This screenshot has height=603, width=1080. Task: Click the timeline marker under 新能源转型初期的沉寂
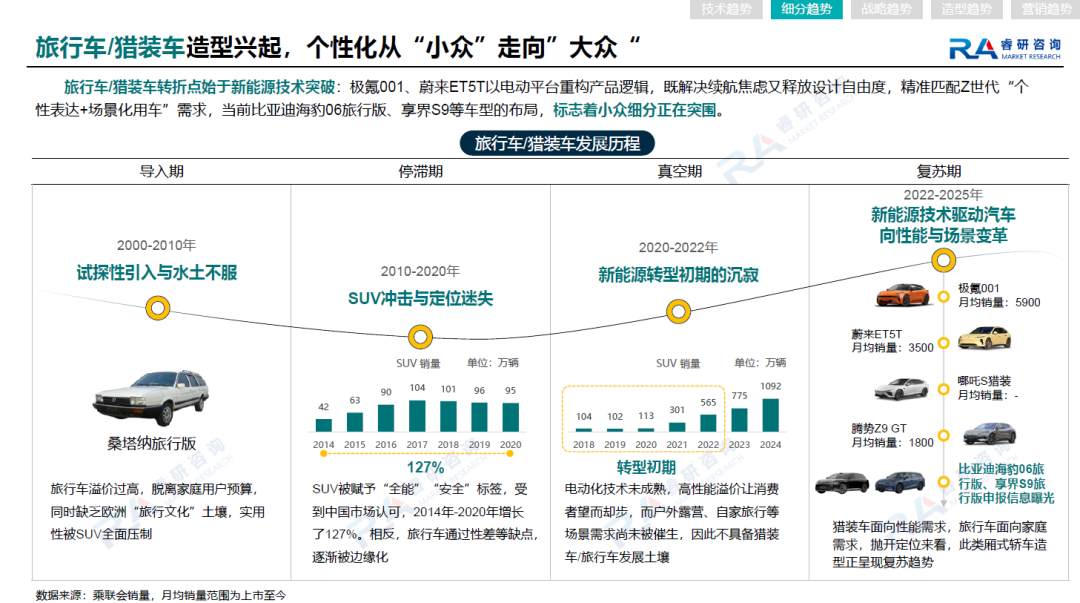678,311
